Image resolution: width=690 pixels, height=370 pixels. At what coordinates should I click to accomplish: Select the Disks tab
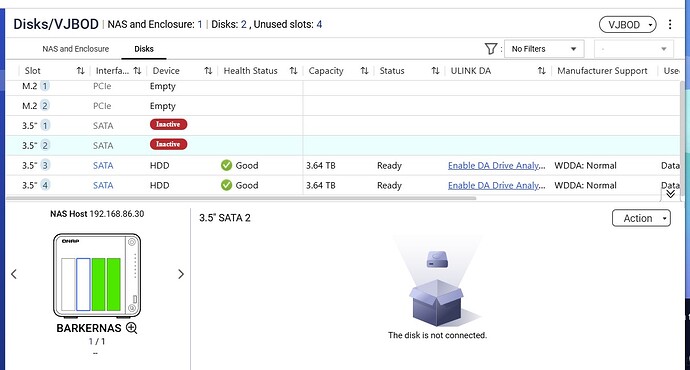click(x=144, y=49)
